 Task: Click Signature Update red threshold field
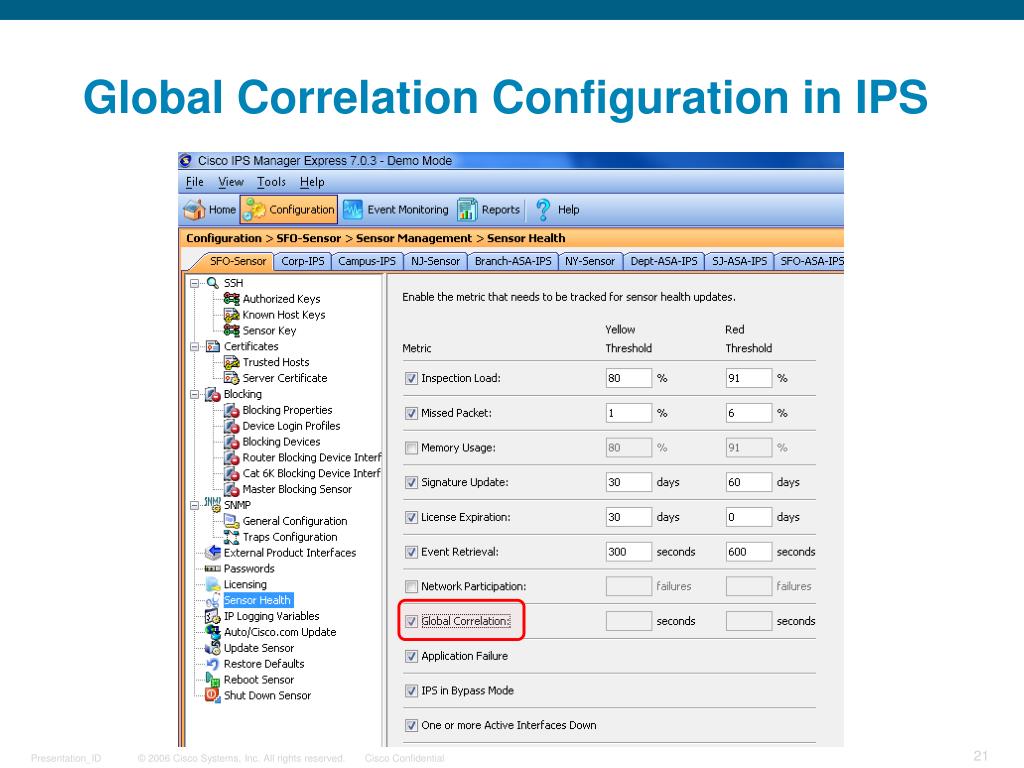748,482
